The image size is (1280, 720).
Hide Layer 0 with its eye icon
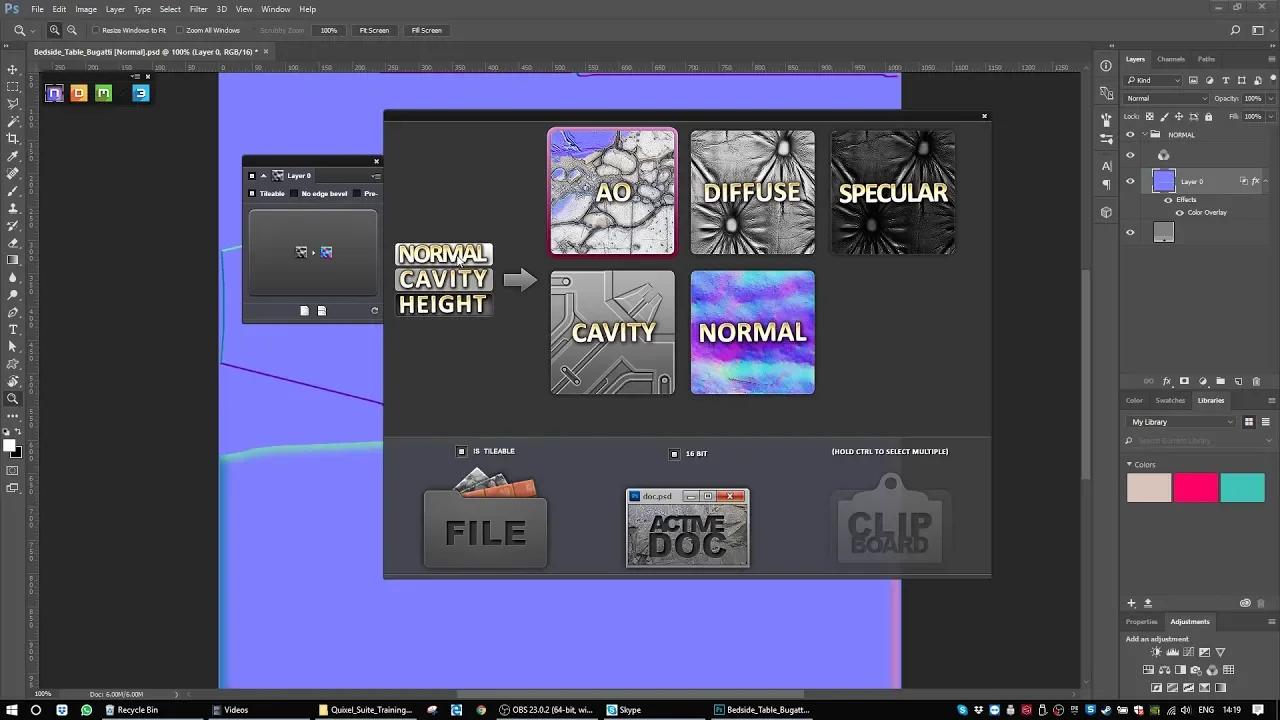click(x=1131, y=181)
